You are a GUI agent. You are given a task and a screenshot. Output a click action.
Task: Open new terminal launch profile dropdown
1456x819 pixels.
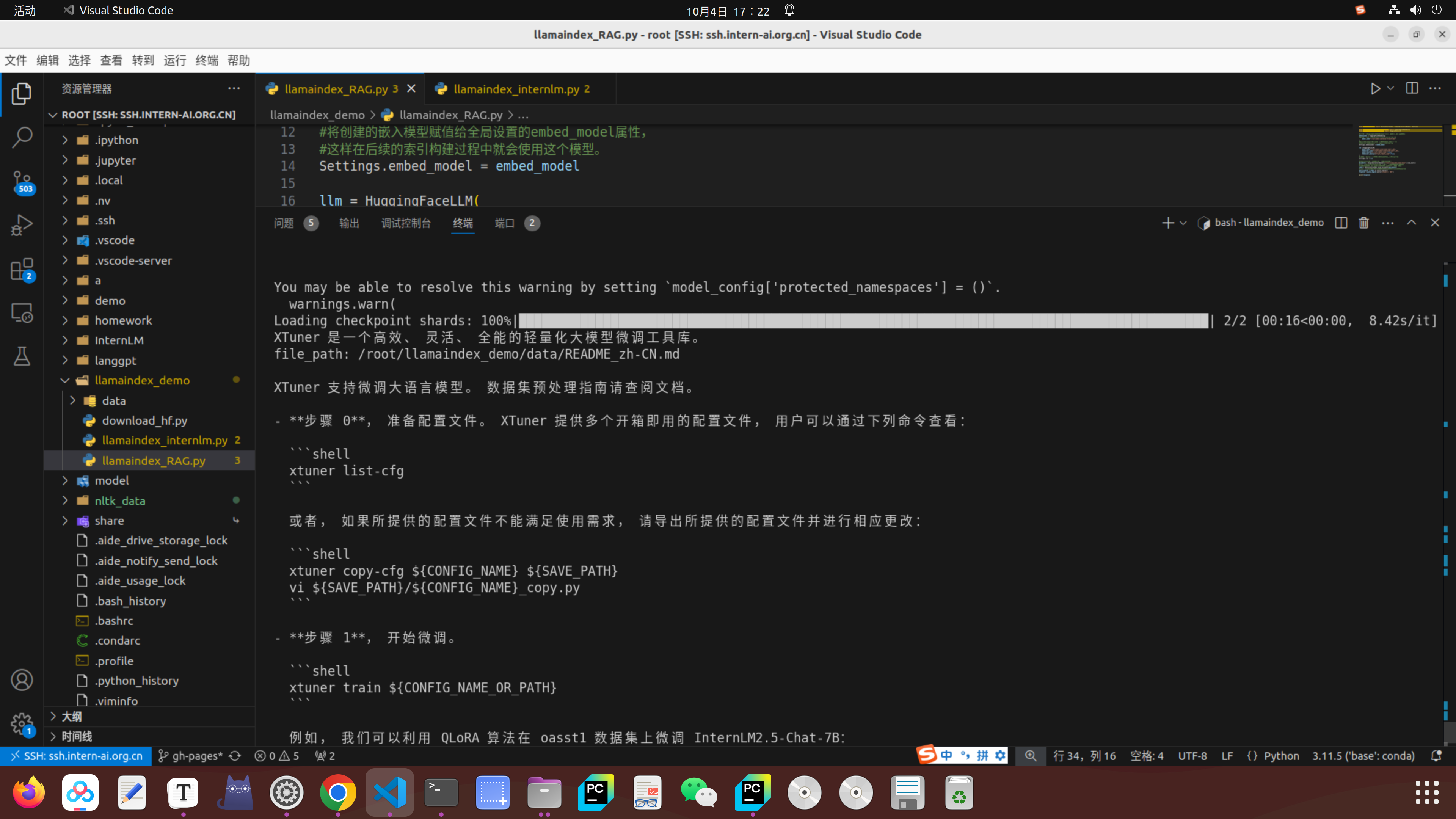tap(1183, 223)
